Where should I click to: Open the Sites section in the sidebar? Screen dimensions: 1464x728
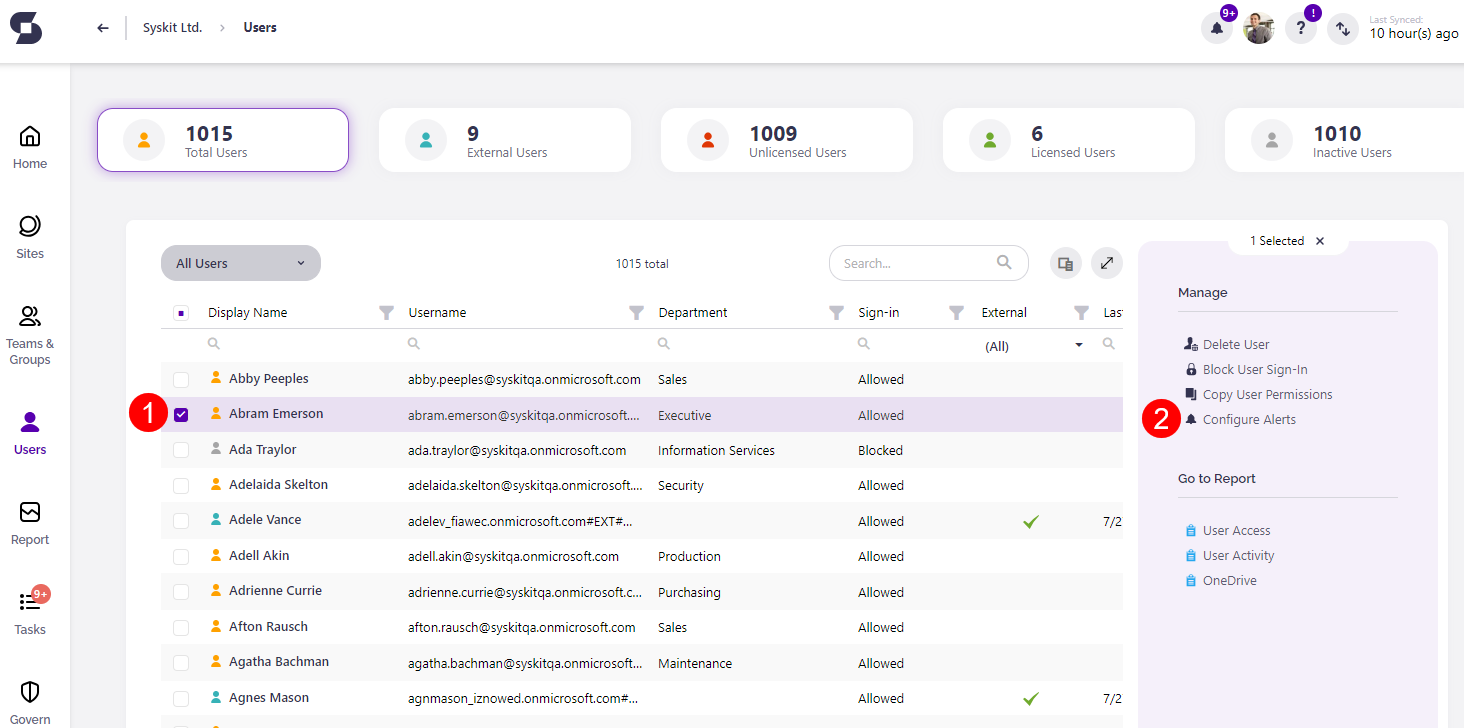pyautogui.click(x=29, y=236)
